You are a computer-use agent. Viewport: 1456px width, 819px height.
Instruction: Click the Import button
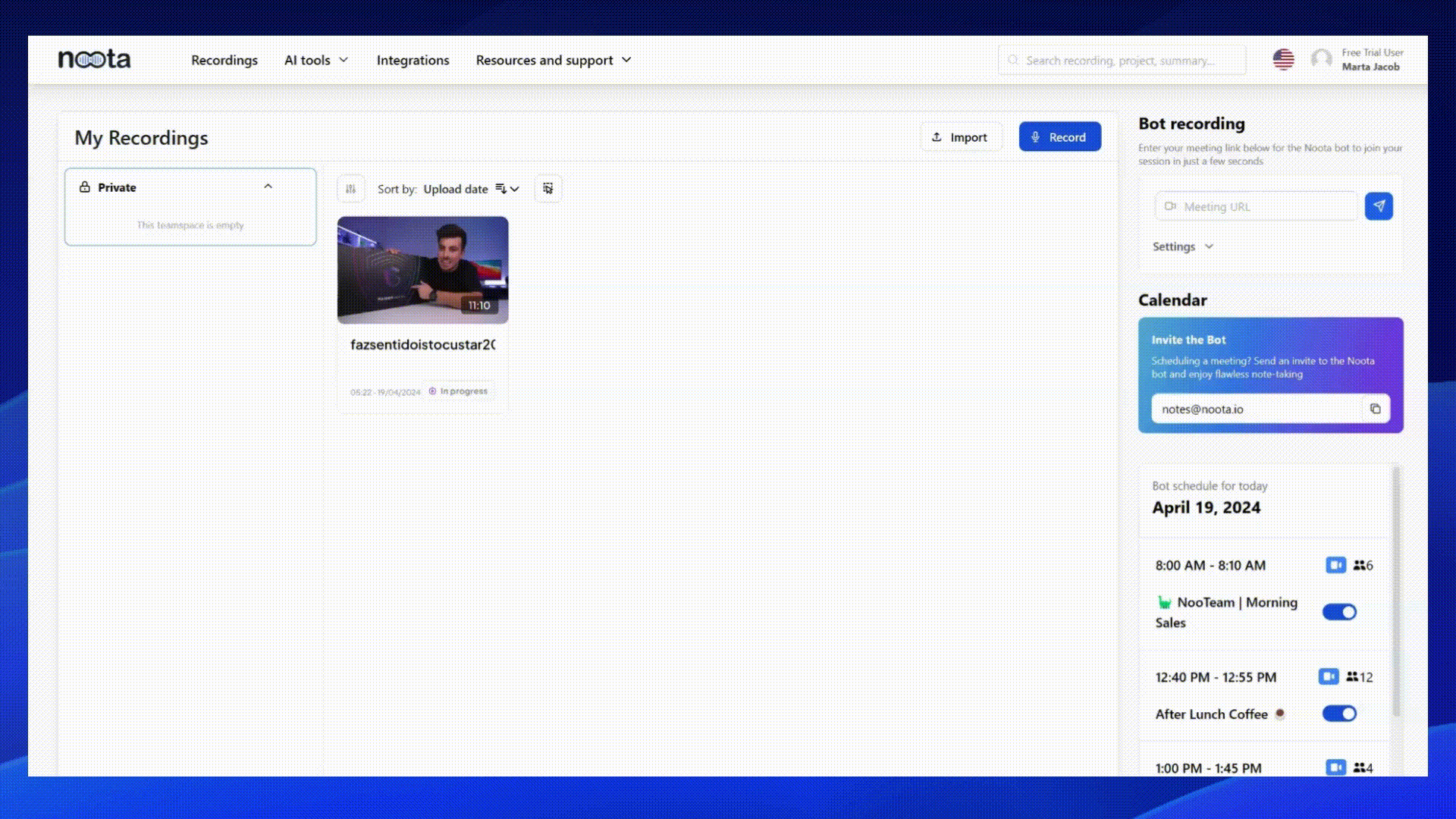tap(959, 137)
